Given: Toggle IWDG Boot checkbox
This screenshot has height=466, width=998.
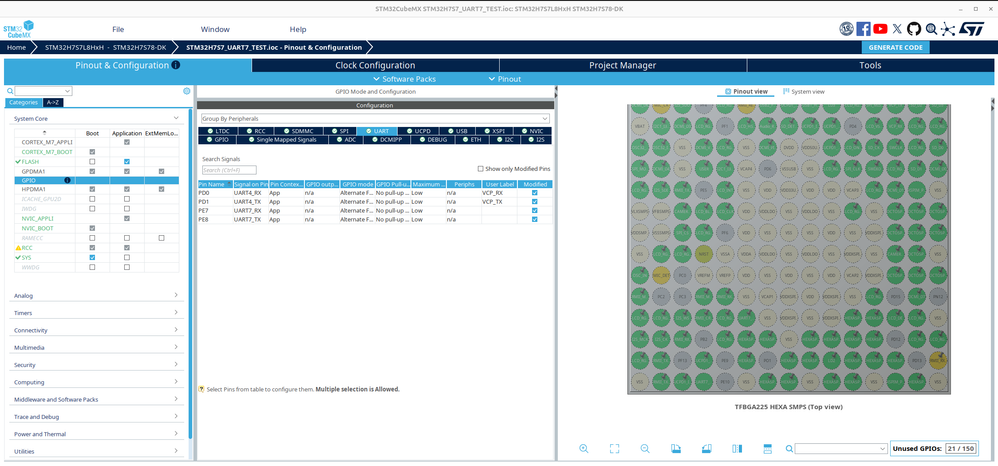Looking at the screenshot, I should click(92, 209).
